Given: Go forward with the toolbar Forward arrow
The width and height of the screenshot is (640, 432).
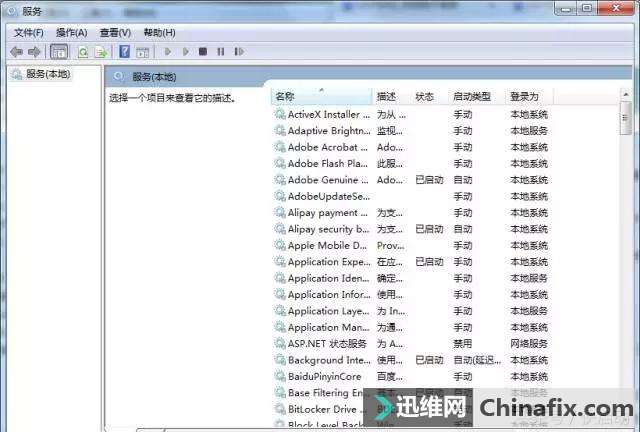Looking at the screenshot, I should pos(34,51).
